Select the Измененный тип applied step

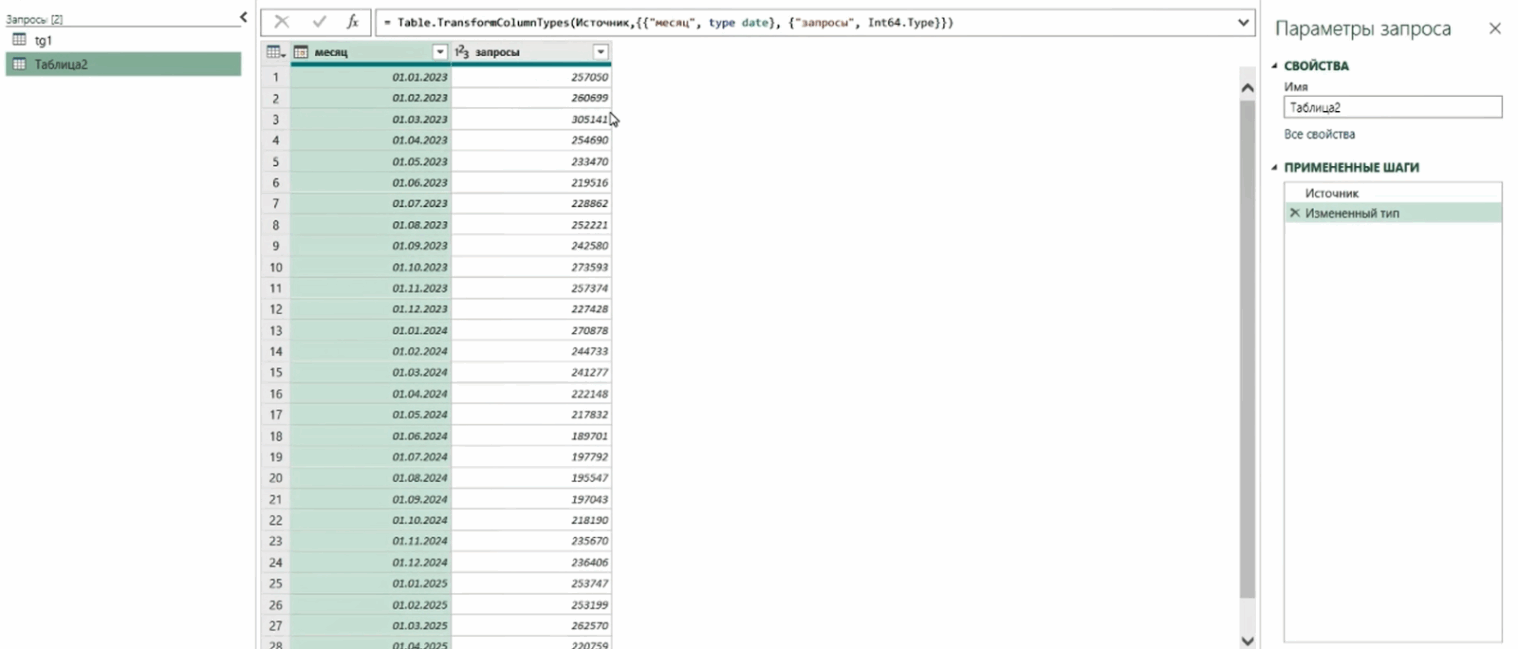click(x=1393, y=213)
